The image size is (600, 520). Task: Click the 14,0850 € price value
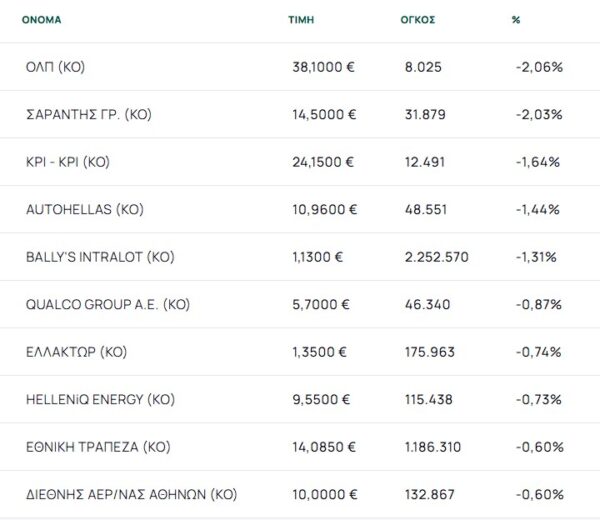click(322, 447)
